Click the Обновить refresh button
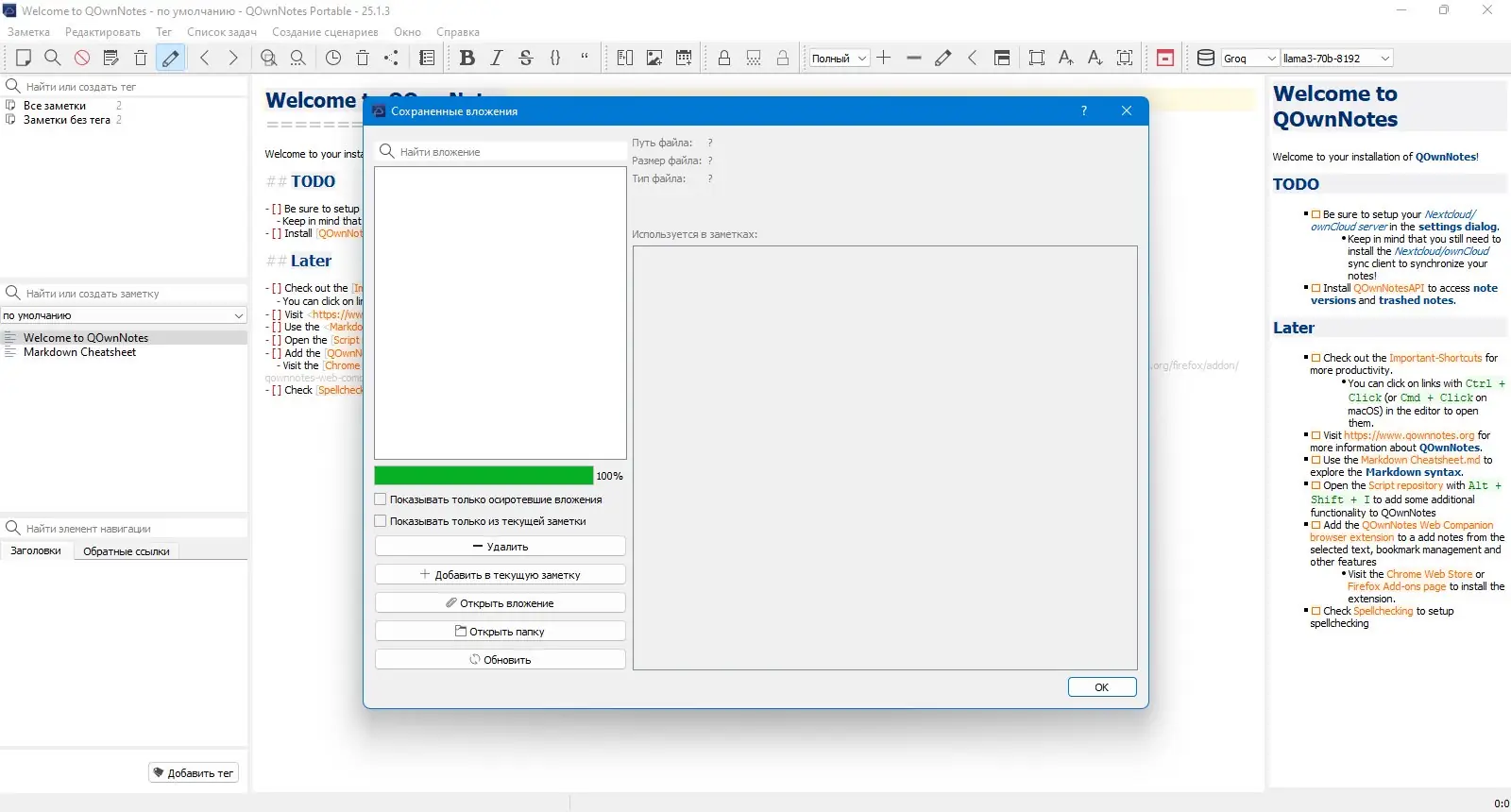Viewport: 1511px width, 812px height. (x=501, y=660)
